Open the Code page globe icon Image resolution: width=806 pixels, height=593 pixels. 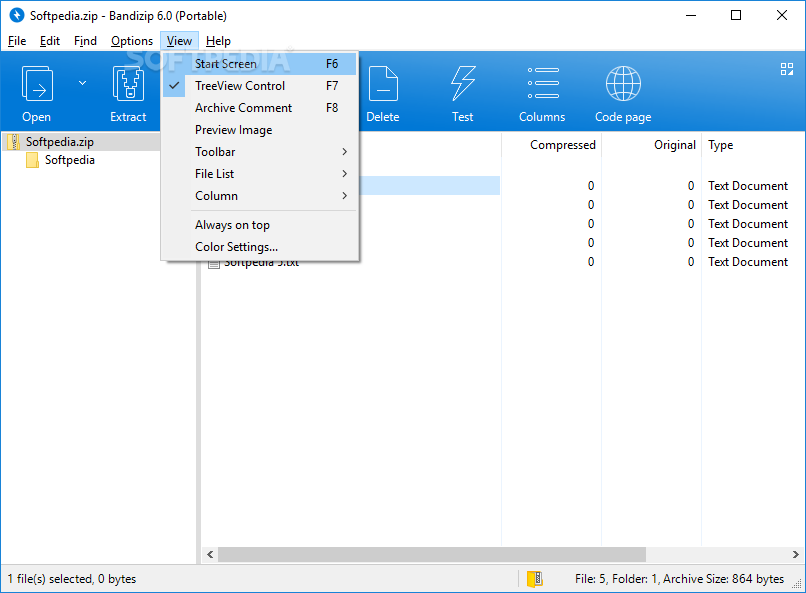623,83
